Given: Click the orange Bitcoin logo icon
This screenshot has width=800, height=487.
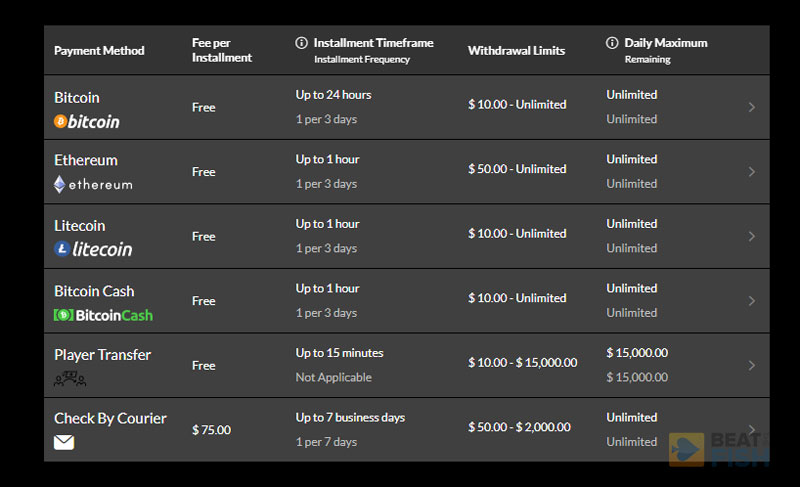Looking at the screenshot, I should (60, 121).
